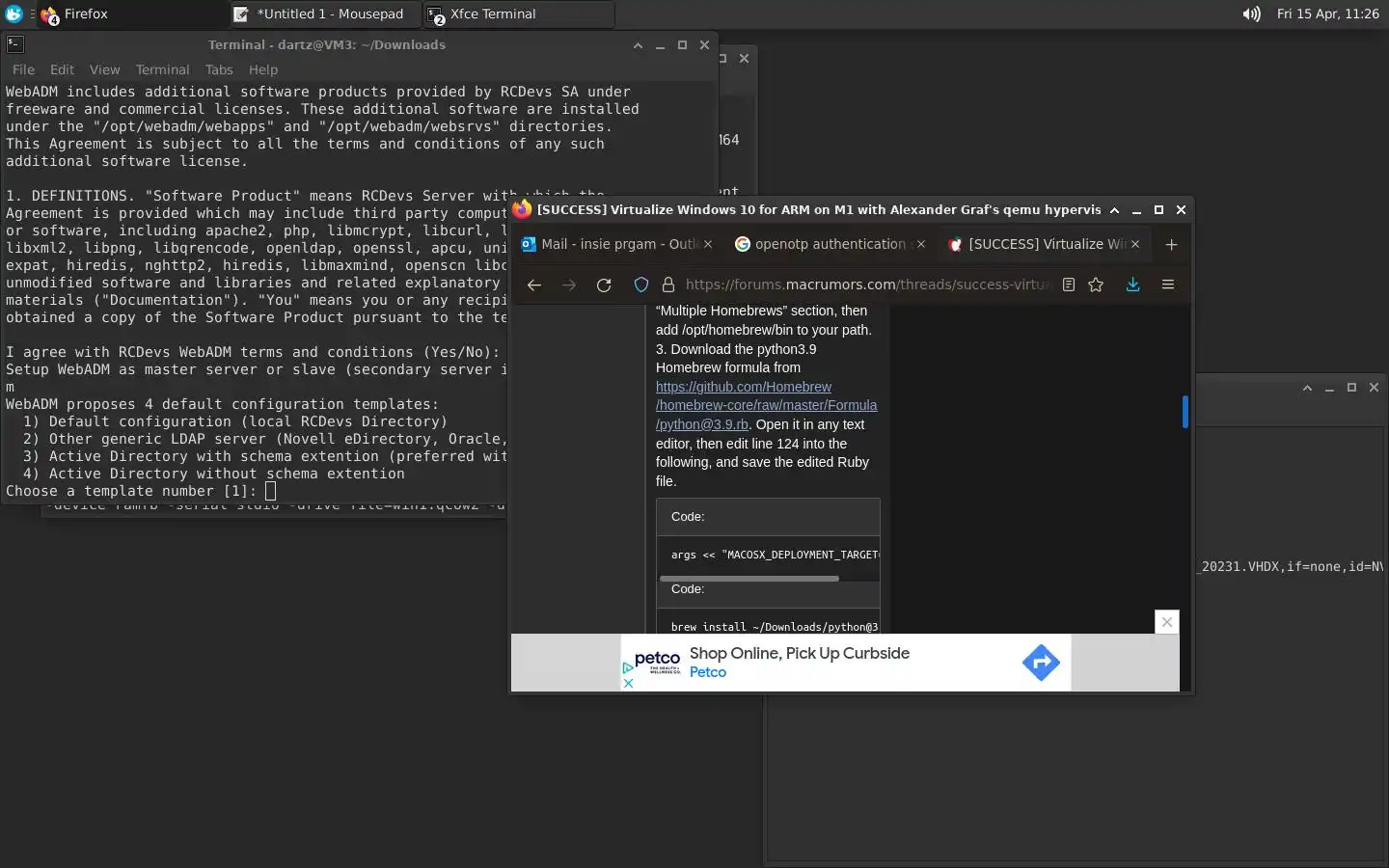Close the dartz@VM3 terminal window
Image resolution: width=1389 pixels, height=868 pixels.
point(704,45)
